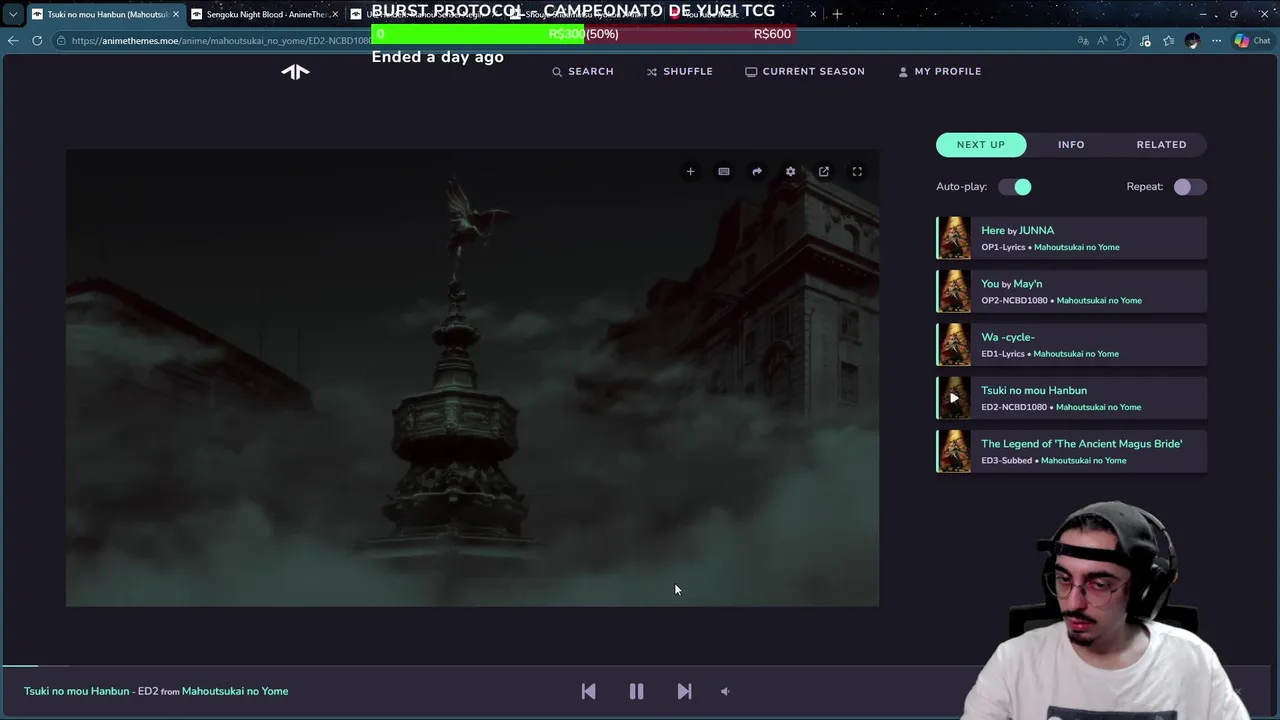Enter fullscreen mode on the video
The height and width of the screenshot is (720, 1280).
click(x=857, y=172)
